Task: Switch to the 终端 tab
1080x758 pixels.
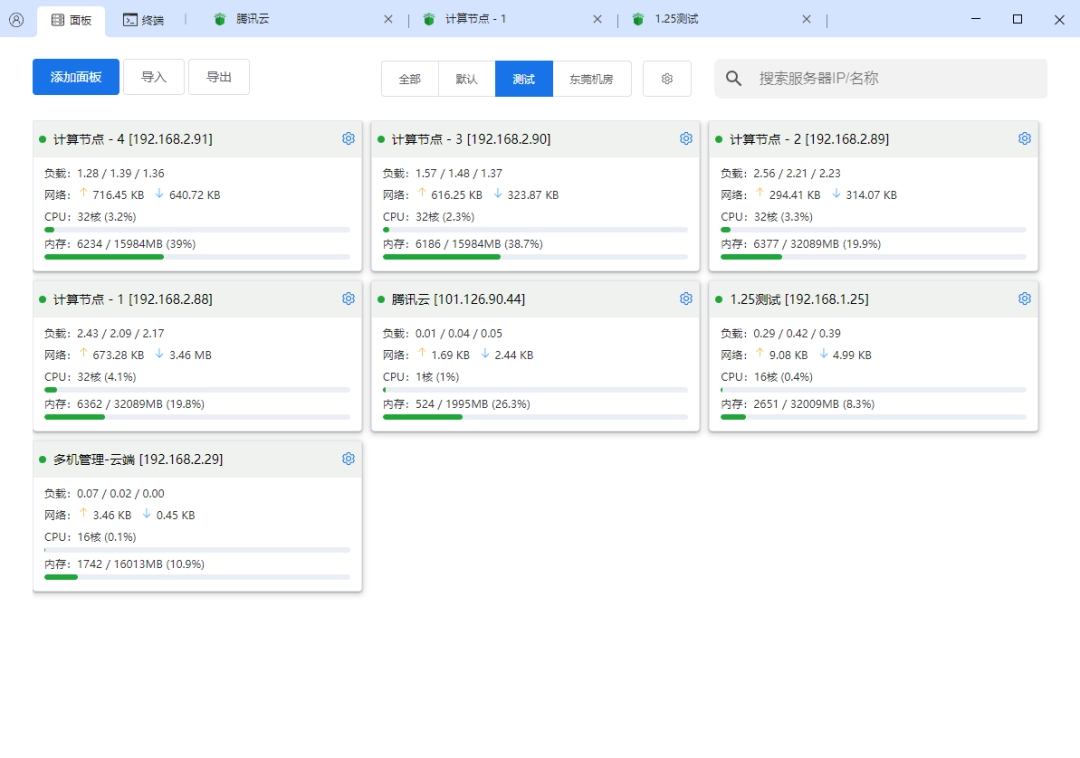Action: 143,18
